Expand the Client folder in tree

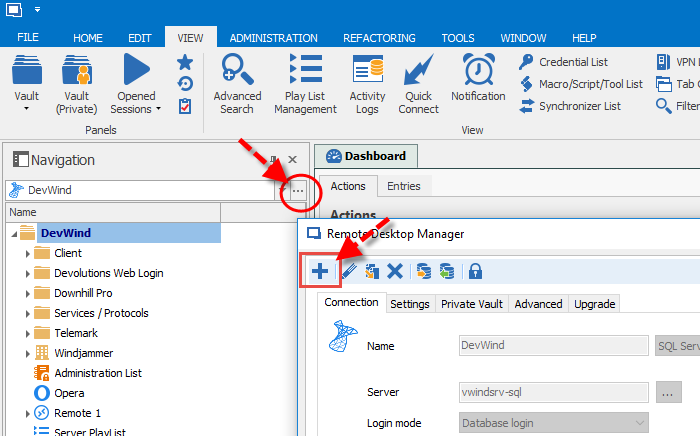point(28,253)
